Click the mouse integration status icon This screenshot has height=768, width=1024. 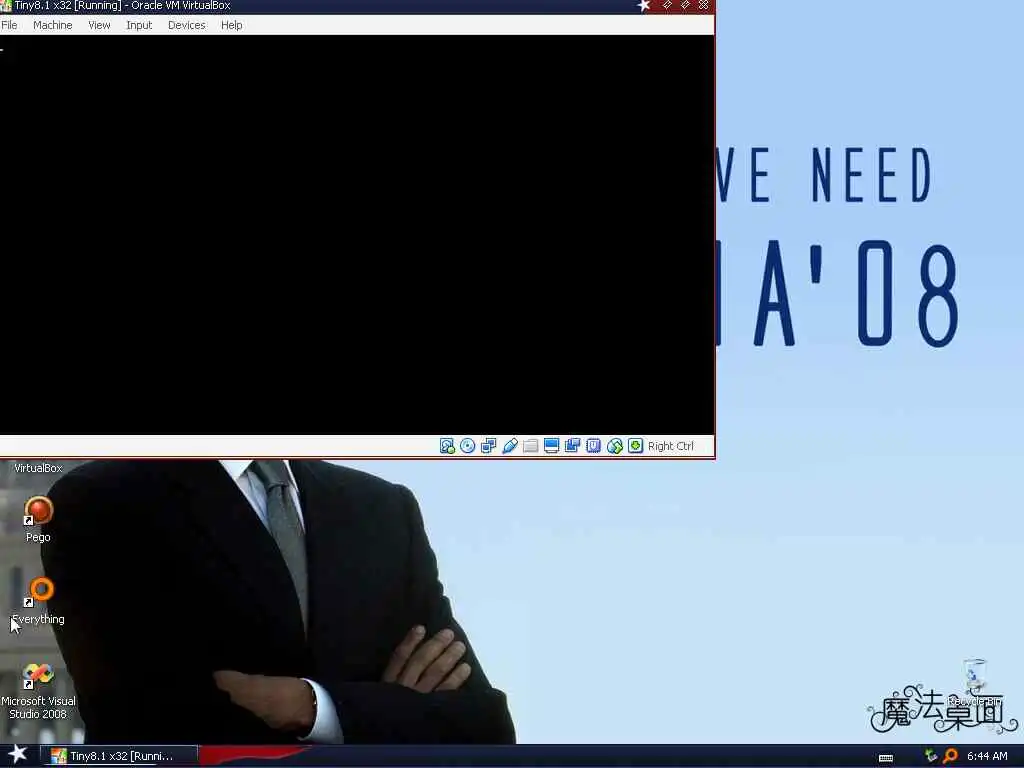click(x=615, y=446)
